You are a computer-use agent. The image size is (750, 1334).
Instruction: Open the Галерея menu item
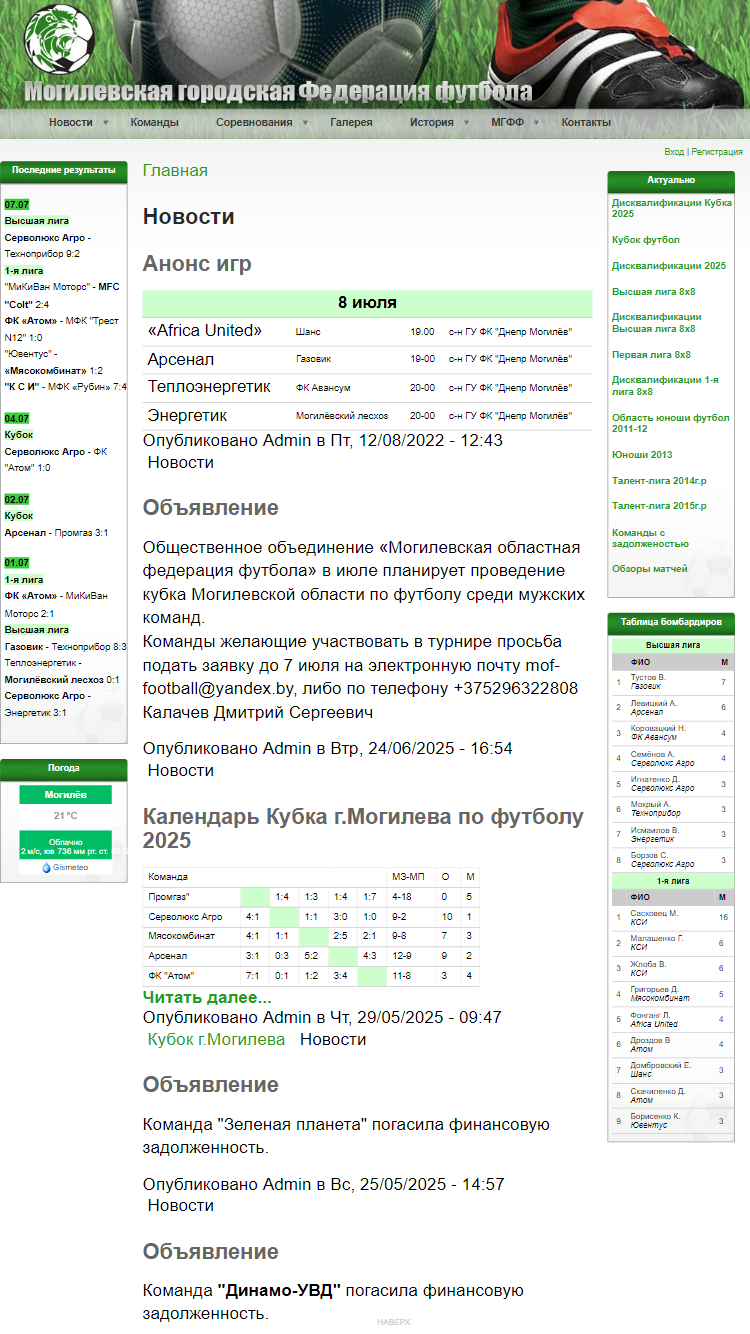click(351, 122)
